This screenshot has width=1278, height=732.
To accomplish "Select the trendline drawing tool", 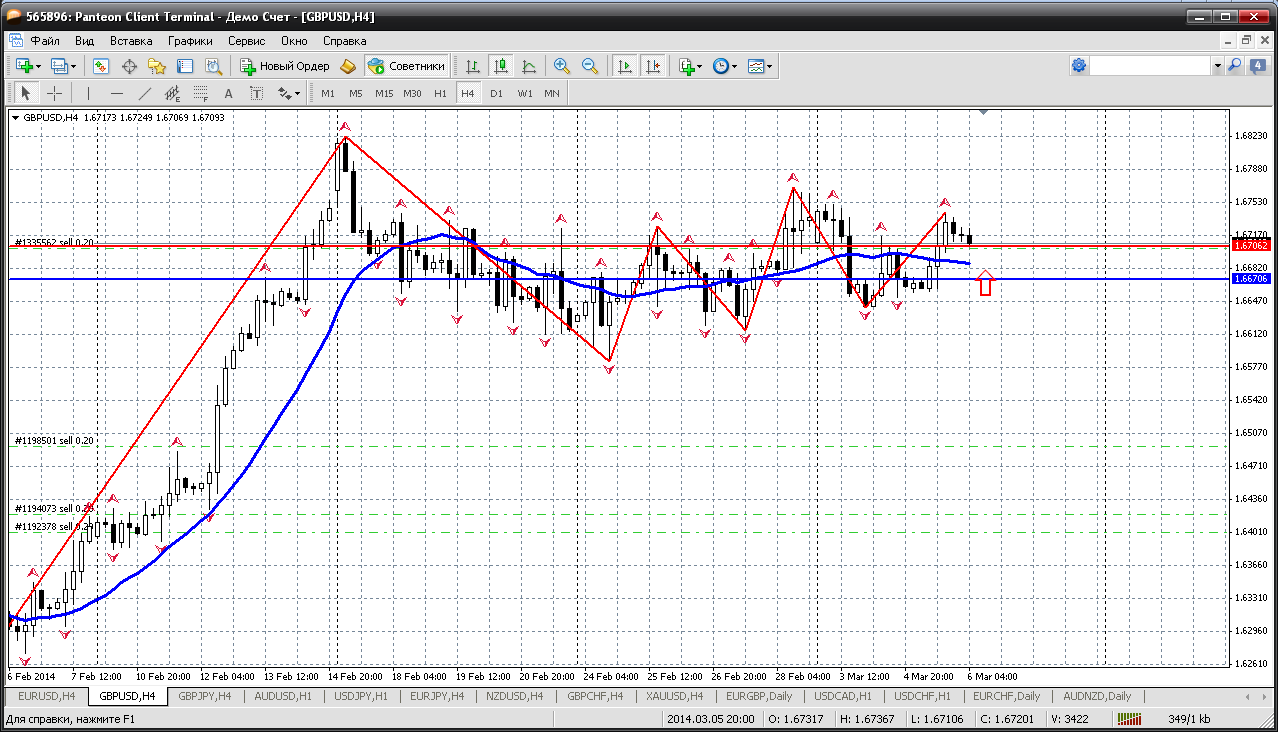I will [144, 93].
